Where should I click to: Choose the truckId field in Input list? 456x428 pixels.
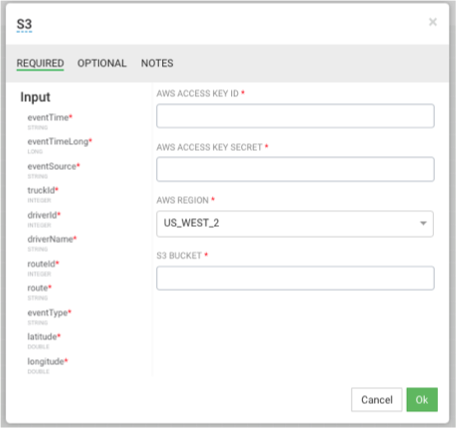click(43, 194)
